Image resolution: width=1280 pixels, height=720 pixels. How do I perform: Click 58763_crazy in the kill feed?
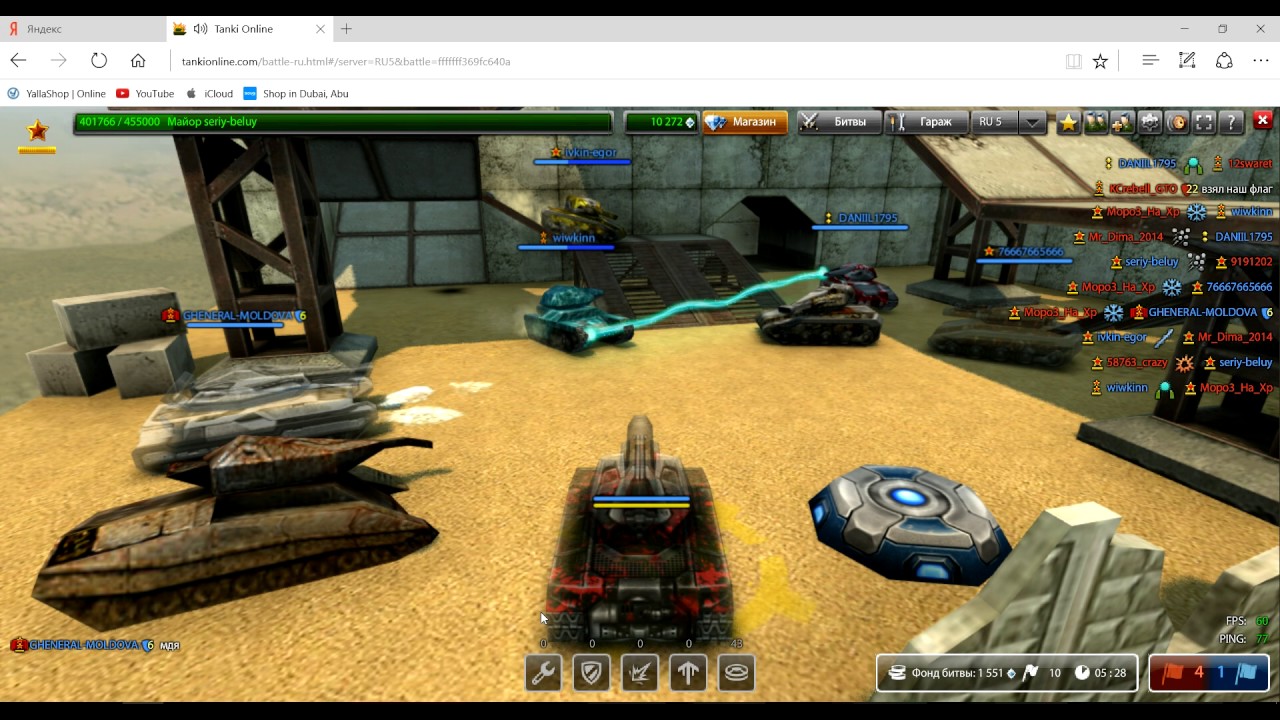click(x=1137, y=362)
